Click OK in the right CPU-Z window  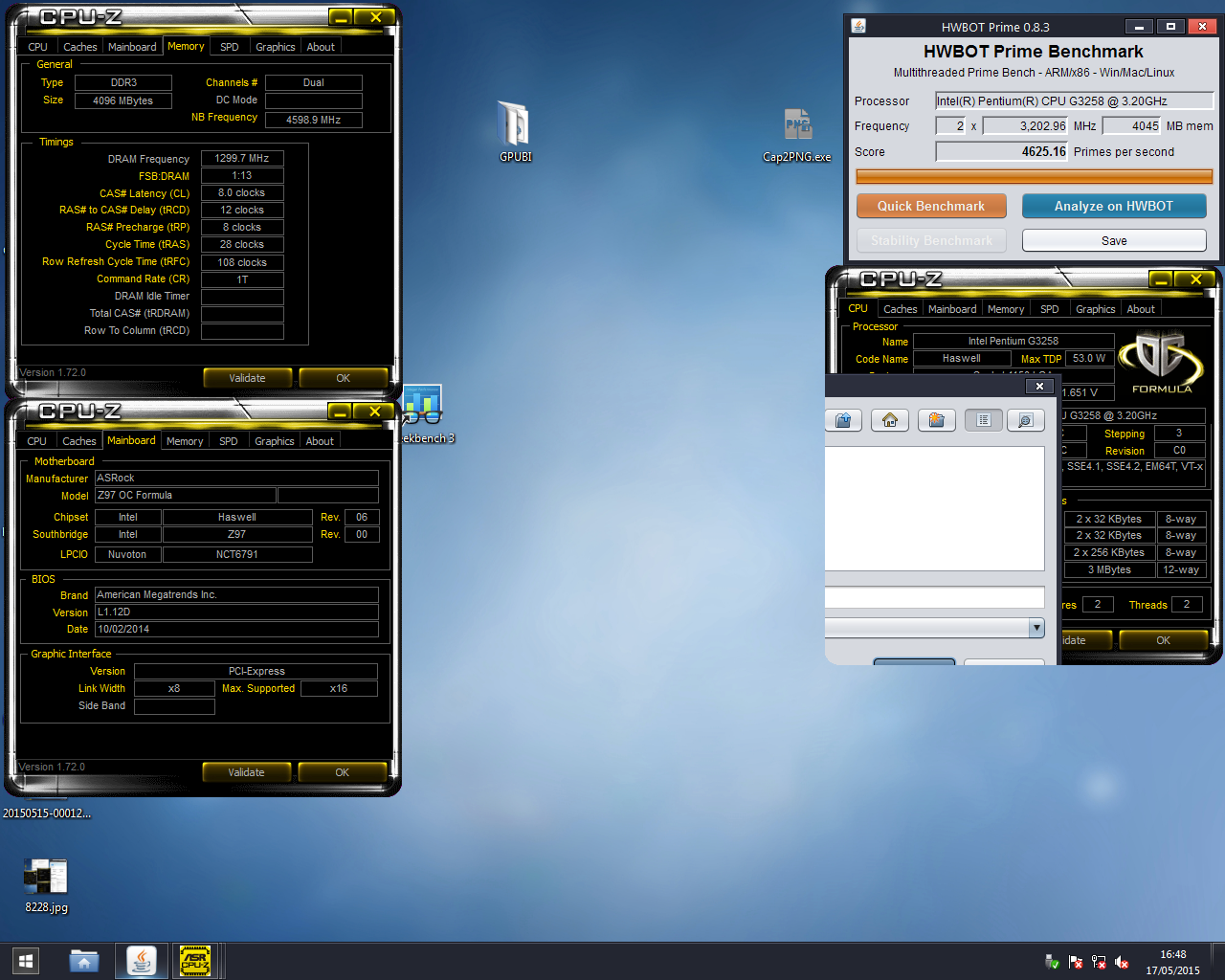[1163, 640]
